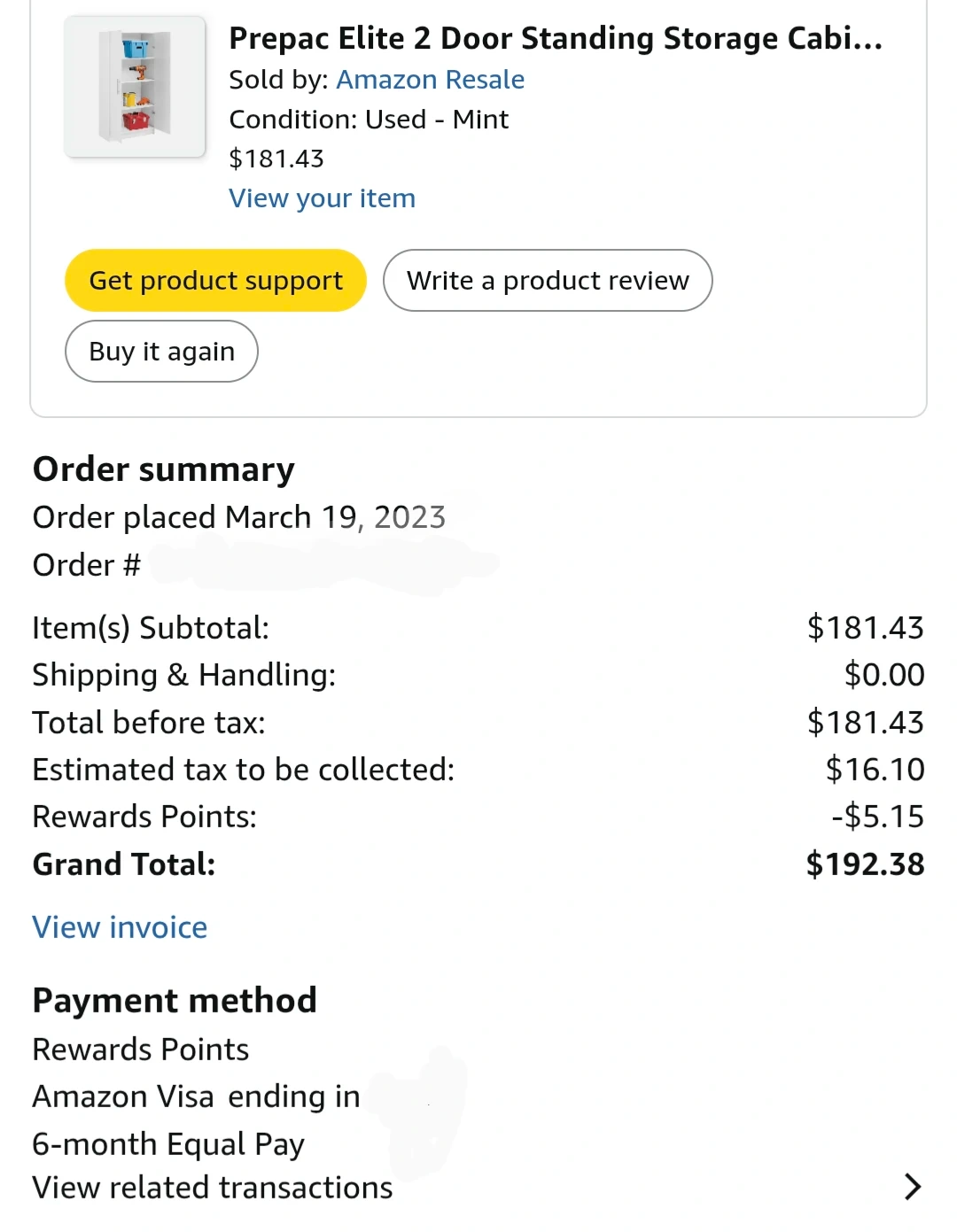Open the Amazon Resale seller link
The image size is (957, 1232).
pos(430,80)
